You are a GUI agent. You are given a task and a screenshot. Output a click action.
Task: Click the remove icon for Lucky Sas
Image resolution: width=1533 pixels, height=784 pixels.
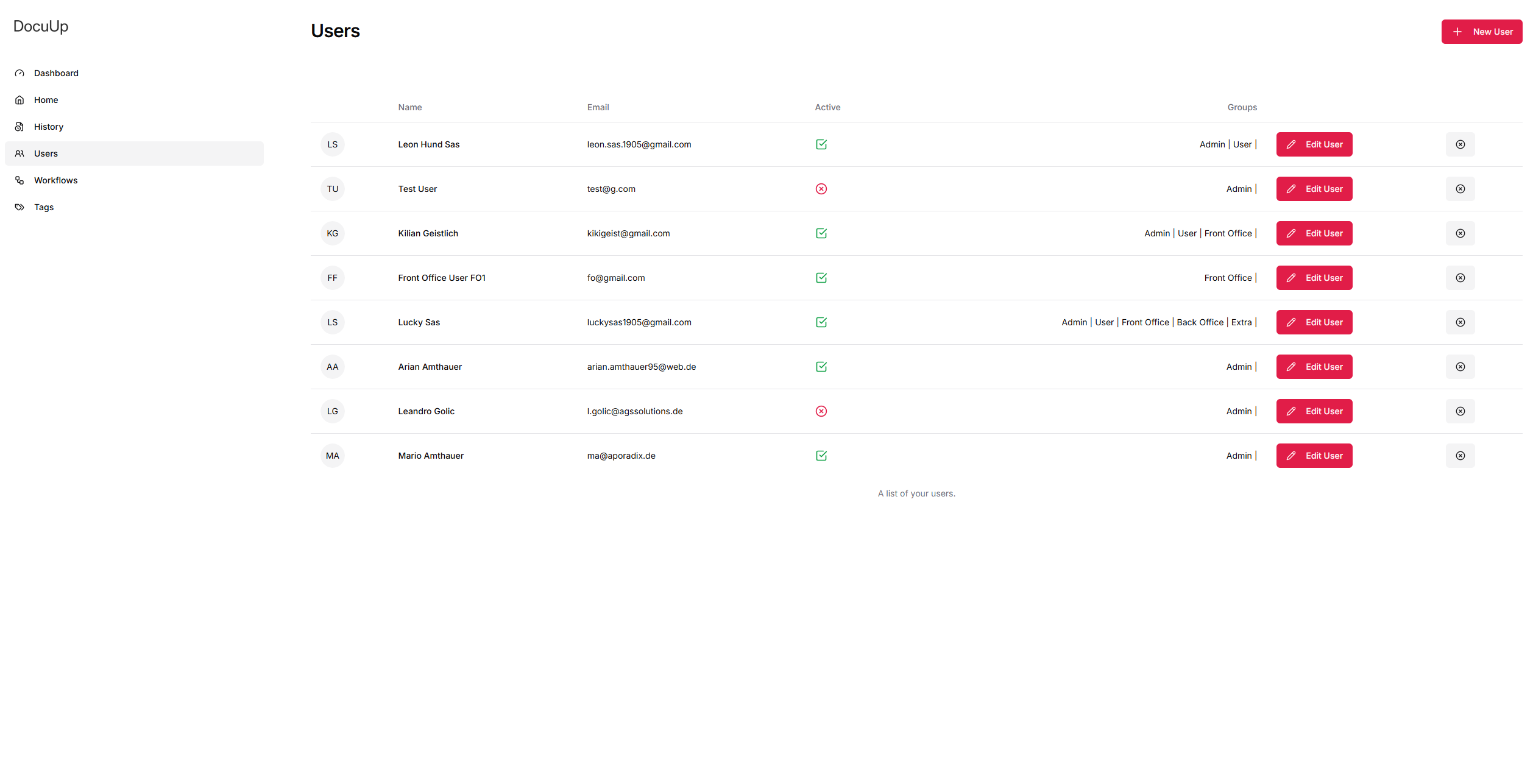[1460, 322]
